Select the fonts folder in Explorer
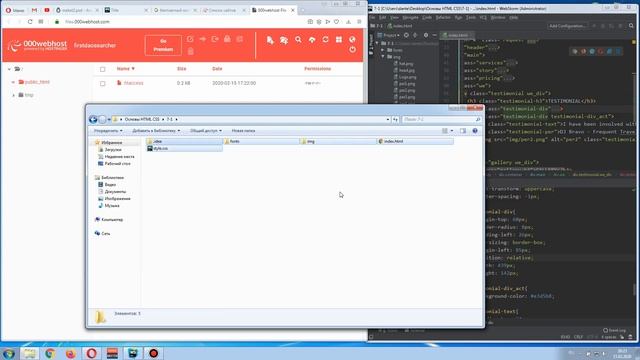This screenshot has height=360, width=640. tap(261, 141)
